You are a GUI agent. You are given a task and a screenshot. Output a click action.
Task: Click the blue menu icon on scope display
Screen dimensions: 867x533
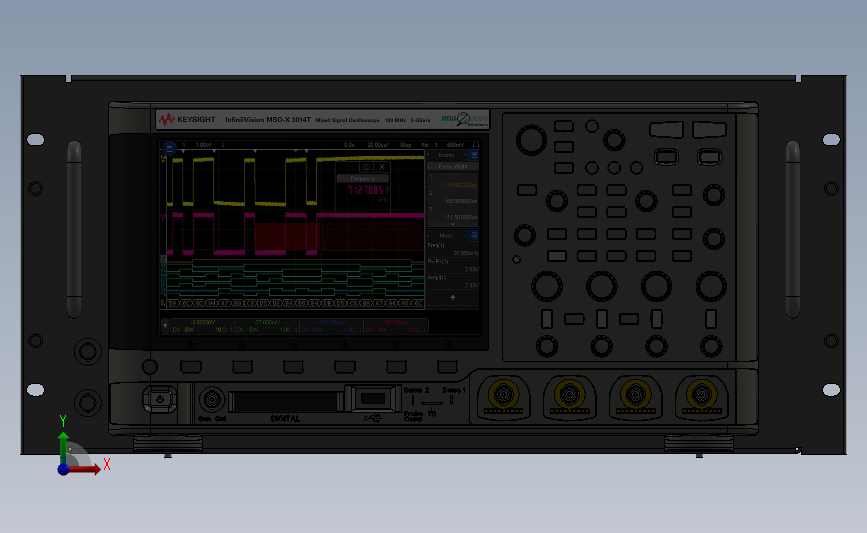[x=169, y=148]
